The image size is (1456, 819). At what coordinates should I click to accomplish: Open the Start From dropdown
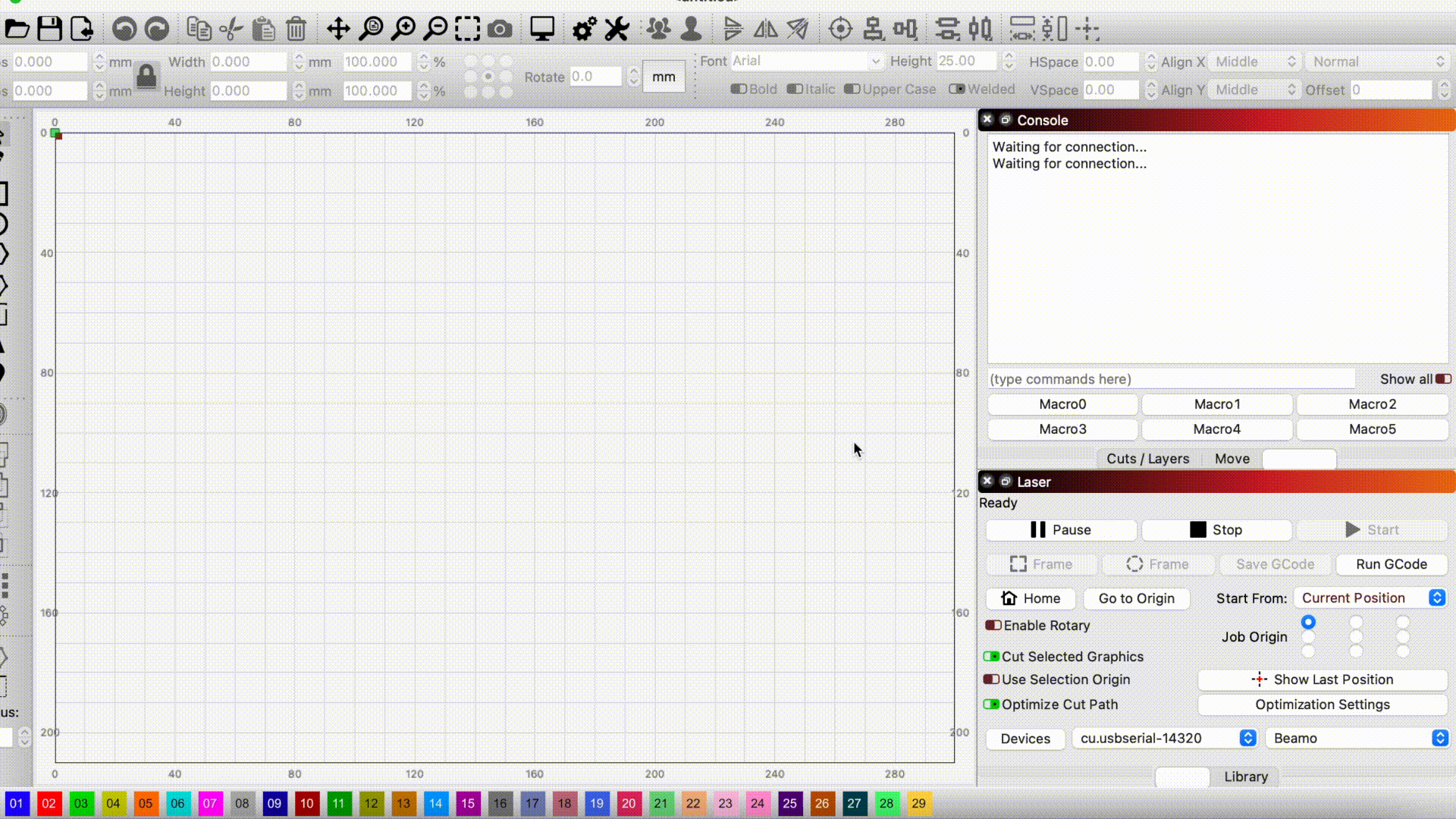[x=1370, y=598]
